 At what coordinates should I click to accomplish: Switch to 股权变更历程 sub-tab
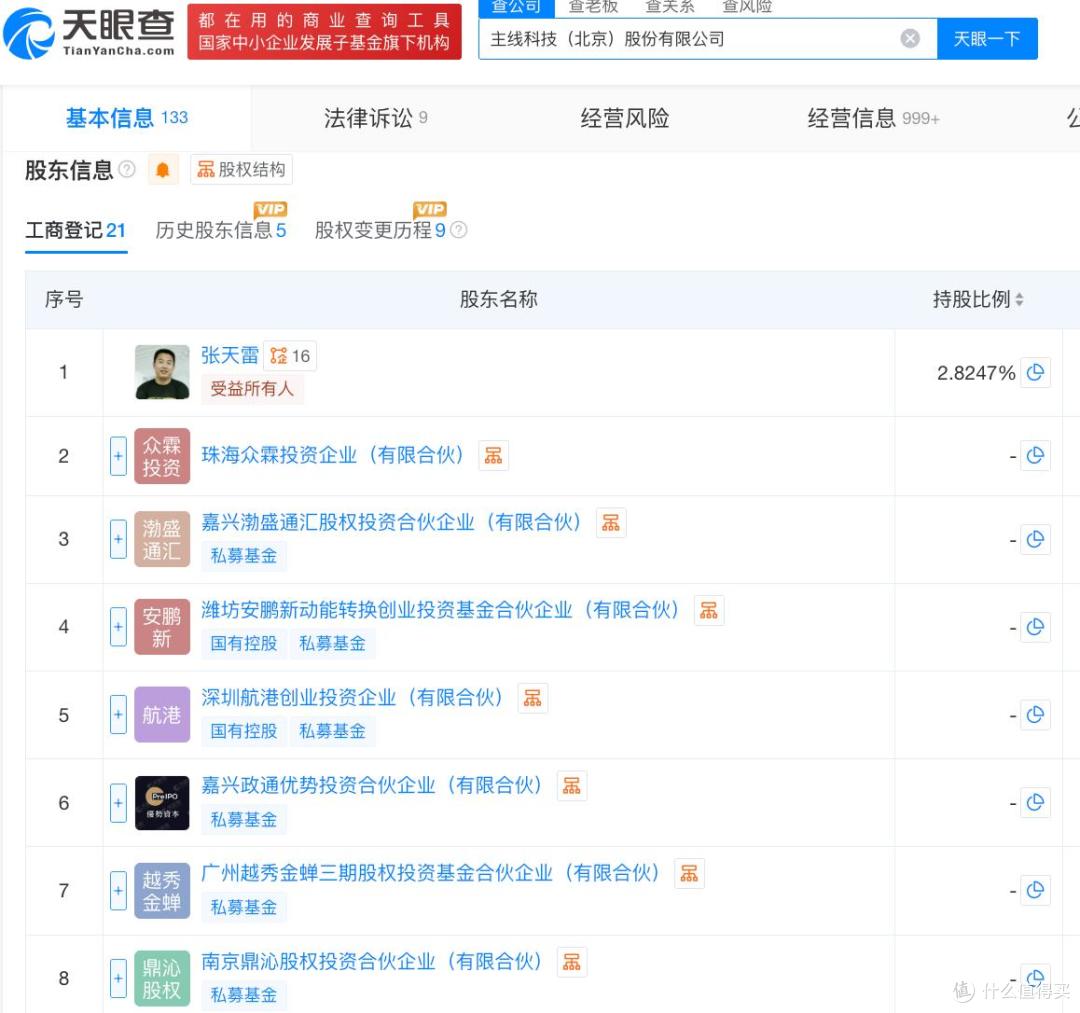[380, 230]
